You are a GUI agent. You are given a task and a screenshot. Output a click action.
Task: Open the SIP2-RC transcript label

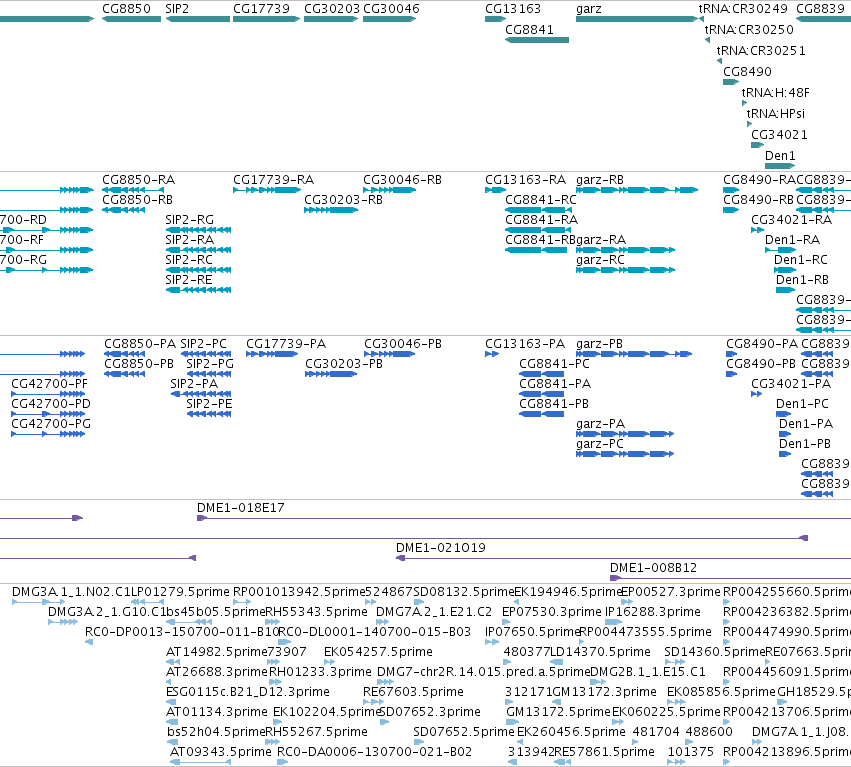(x=189, y=259)
